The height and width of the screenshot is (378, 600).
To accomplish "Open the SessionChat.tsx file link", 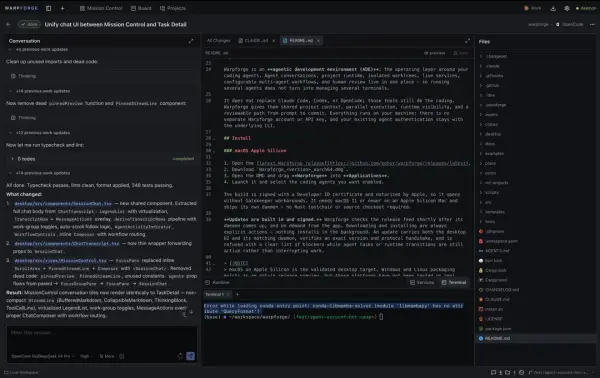I will (63, 204).
